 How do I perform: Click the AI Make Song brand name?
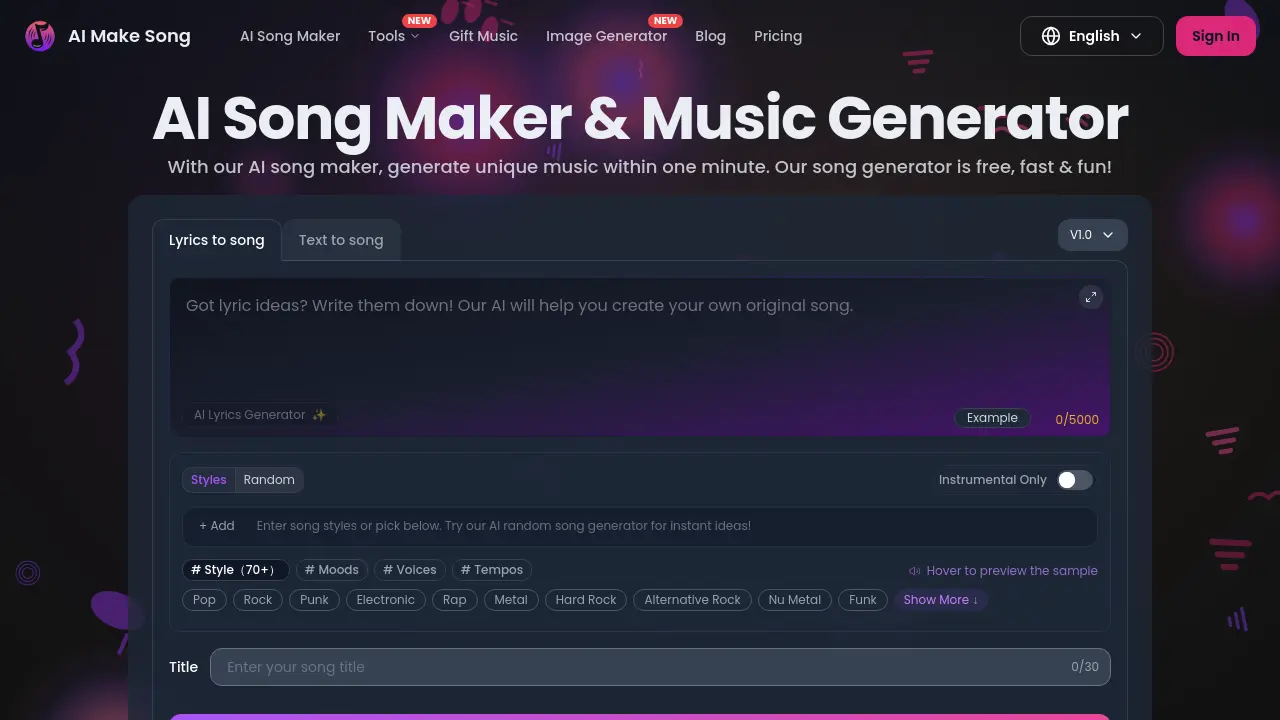pyautogui.click(x=129, y=36)
